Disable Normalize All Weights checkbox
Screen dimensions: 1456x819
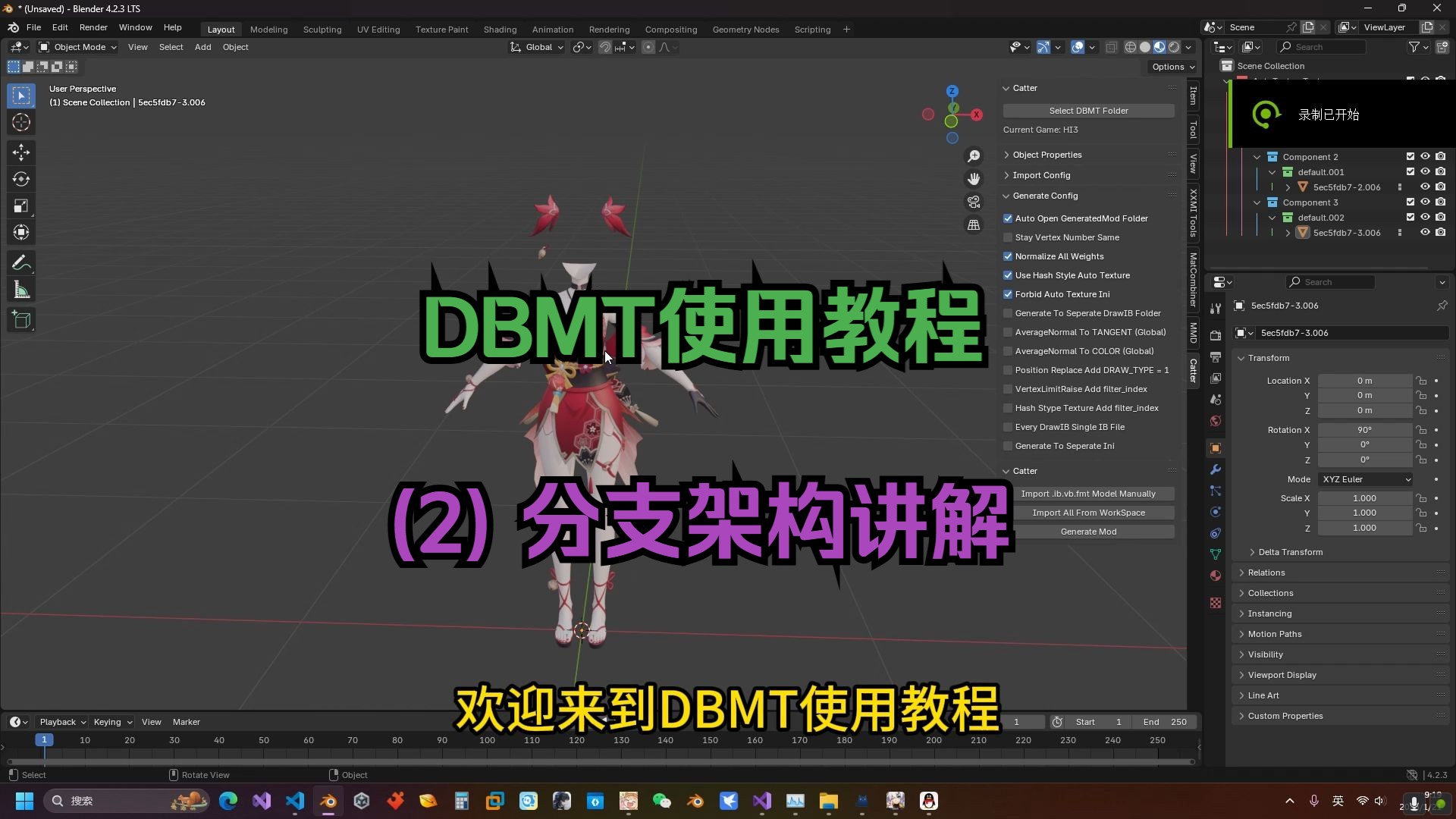tap(1008, 256)
